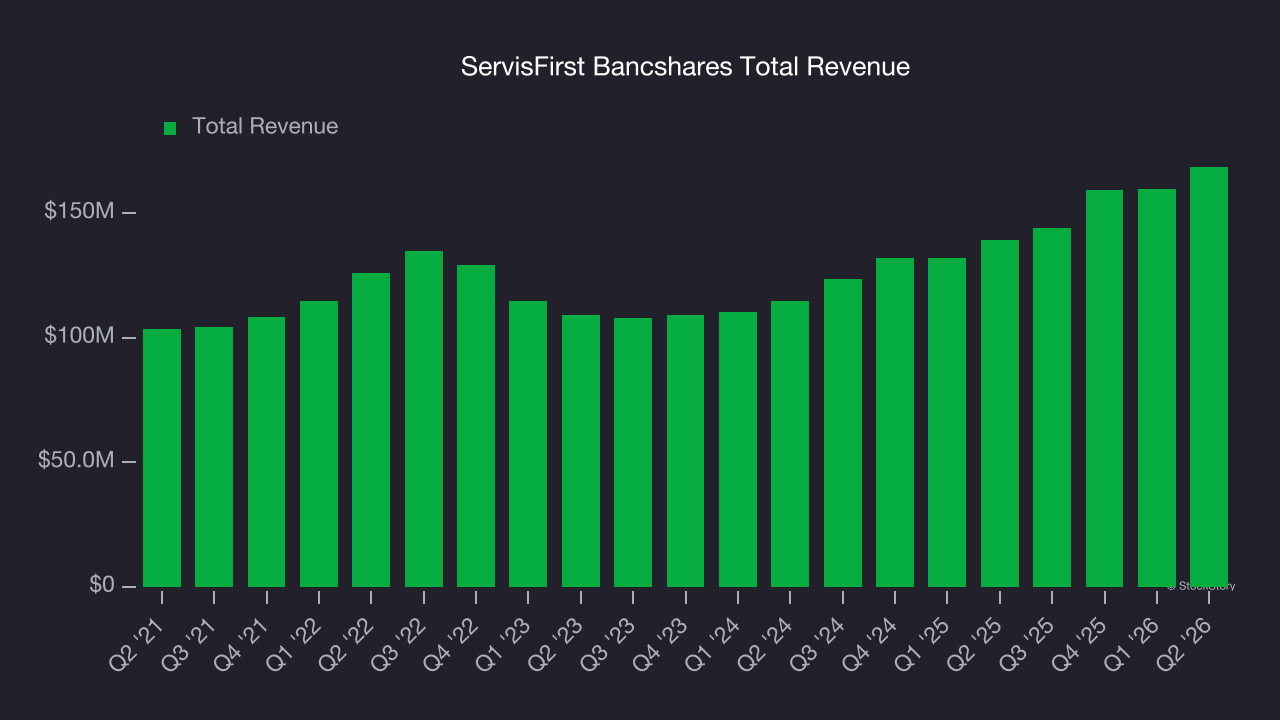This screenshot has width=1280, height=720.
Task: Click the Q3 '23 bar
Action: (633, 452)
